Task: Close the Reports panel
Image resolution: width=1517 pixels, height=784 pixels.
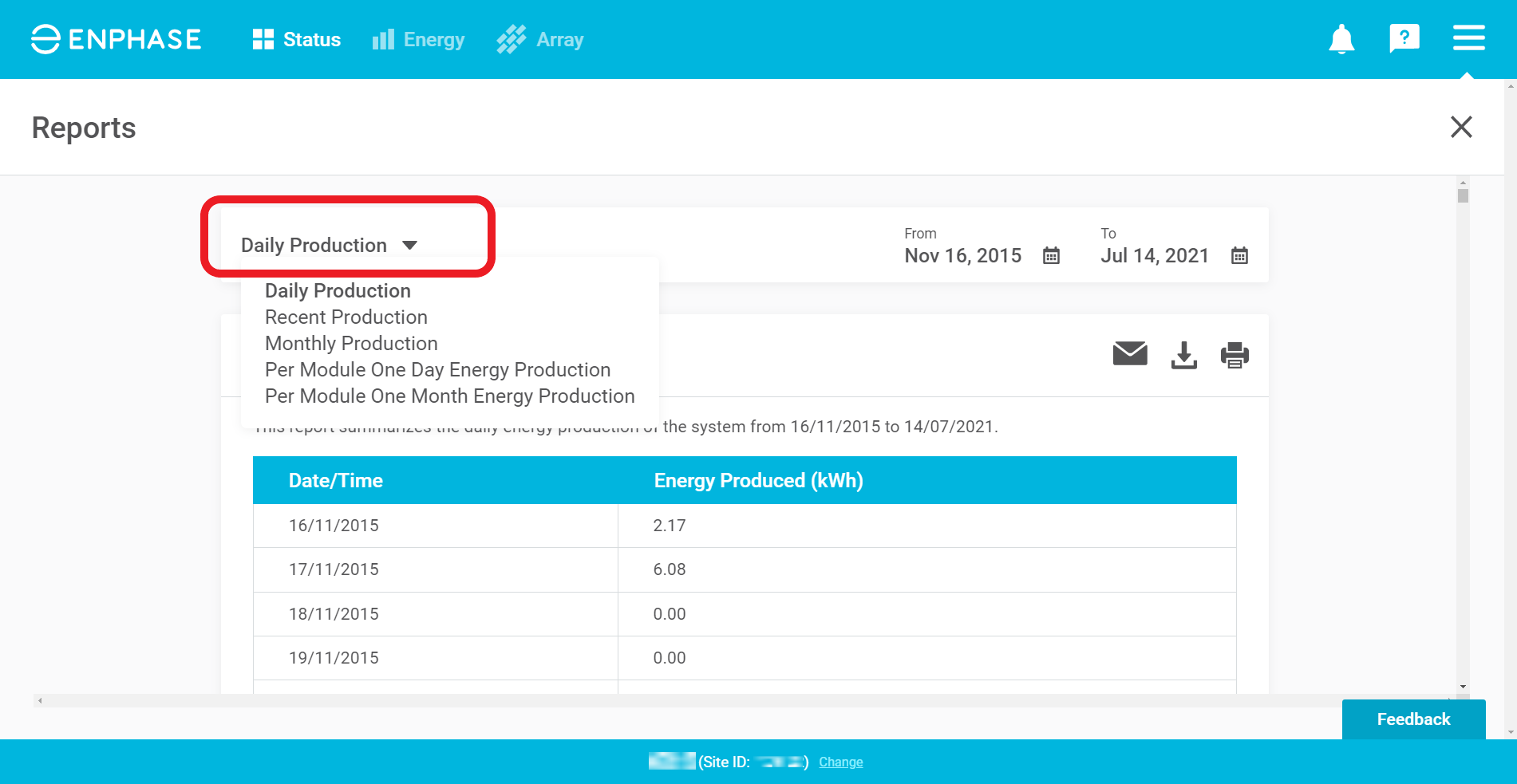Action: coord(1460,127)
